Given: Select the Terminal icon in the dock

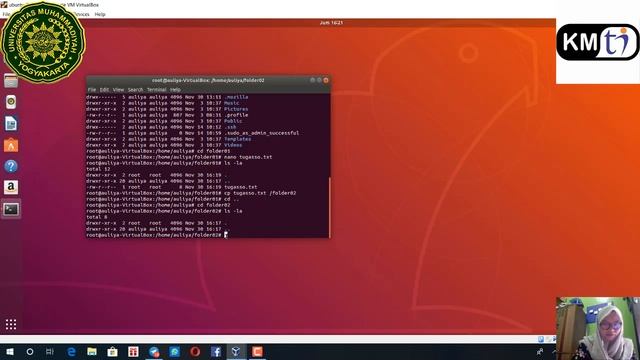Looking at the screenshot, I should point(11,209).
